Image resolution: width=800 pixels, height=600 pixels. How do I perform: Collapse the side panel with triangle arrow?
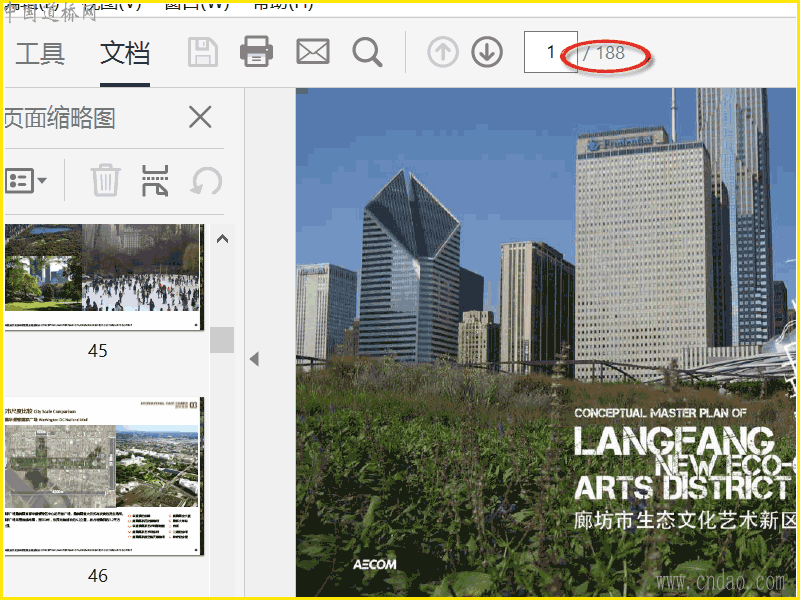click(x=255, y=359)
